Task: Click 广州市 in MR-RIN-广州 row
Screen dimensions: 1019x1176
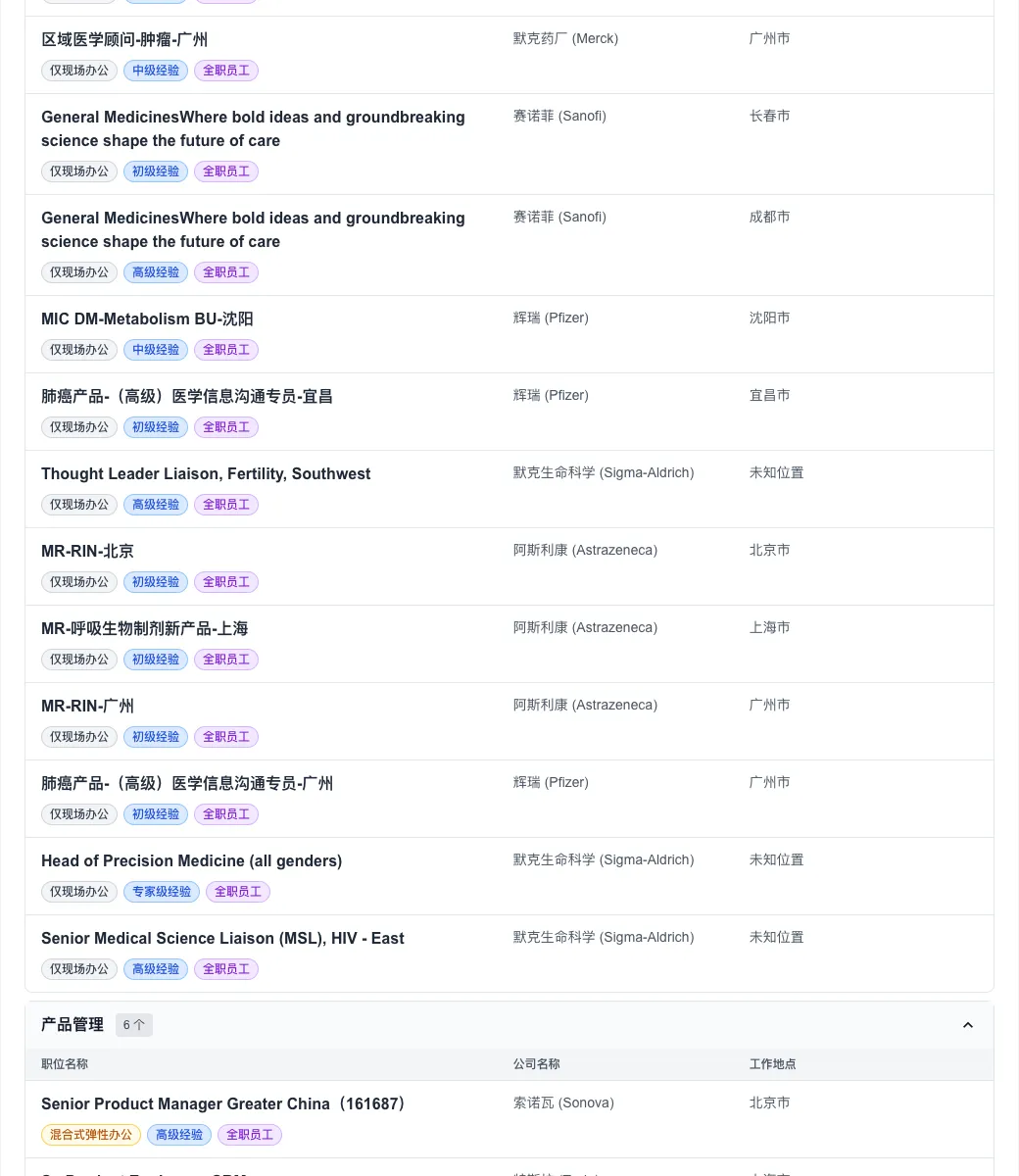Action: point(770,706)
